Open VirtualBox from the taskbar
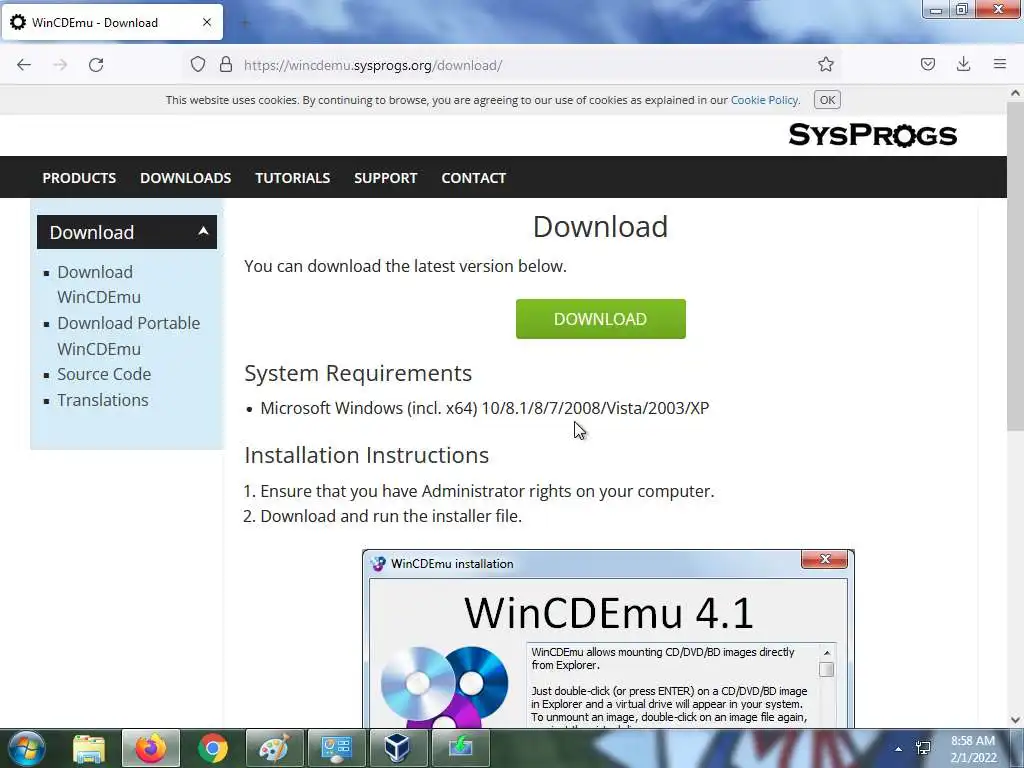Viewport: 1024px width, 768px height. [x=398, y=748]
